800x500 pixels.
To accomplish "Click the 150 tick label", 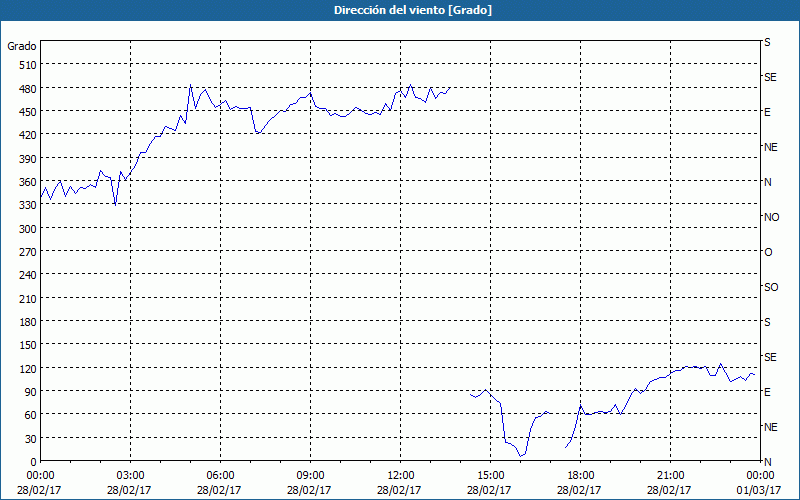I will [28, 345].
